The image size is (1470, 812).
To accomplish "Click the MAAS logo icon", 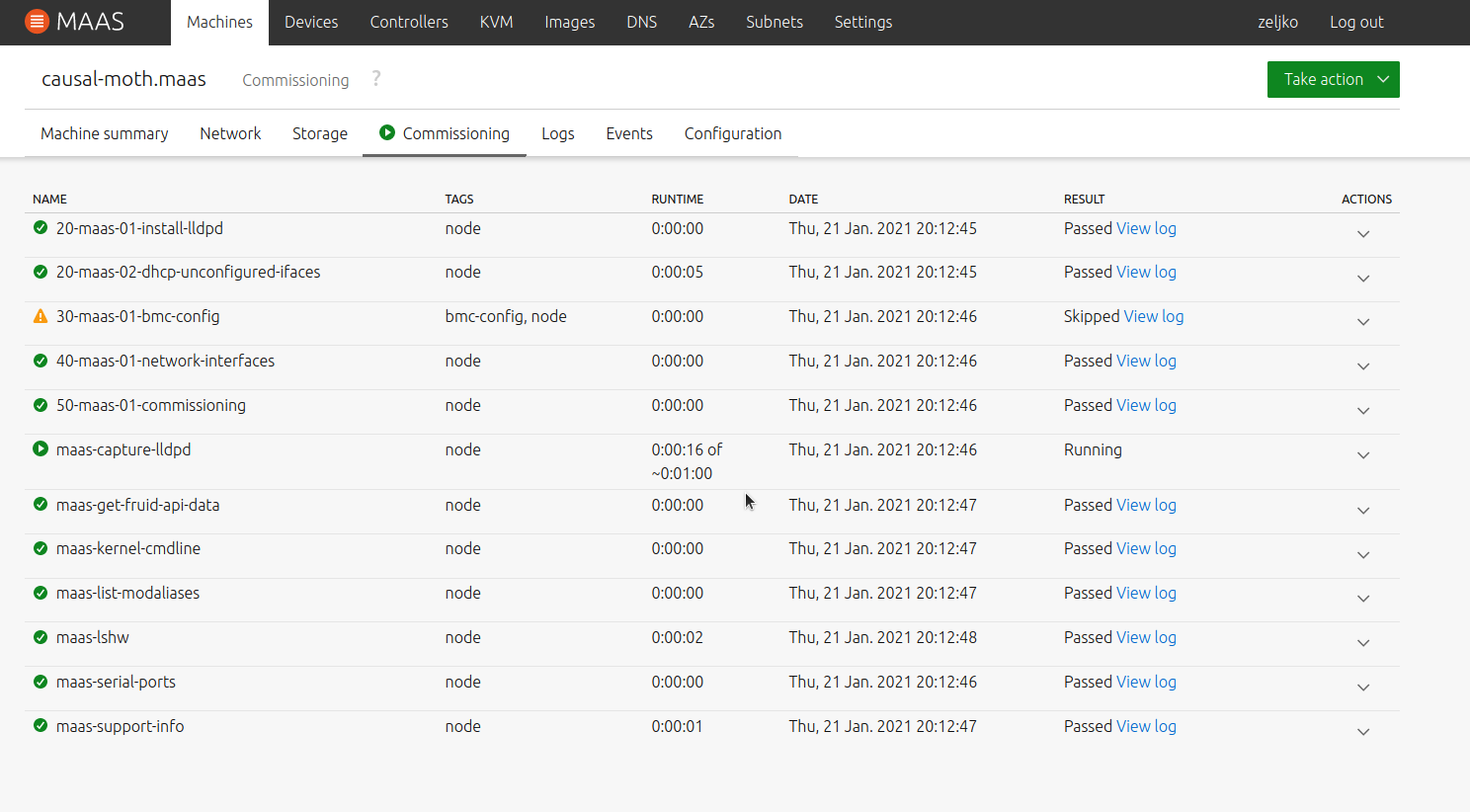I will (37, 21).
